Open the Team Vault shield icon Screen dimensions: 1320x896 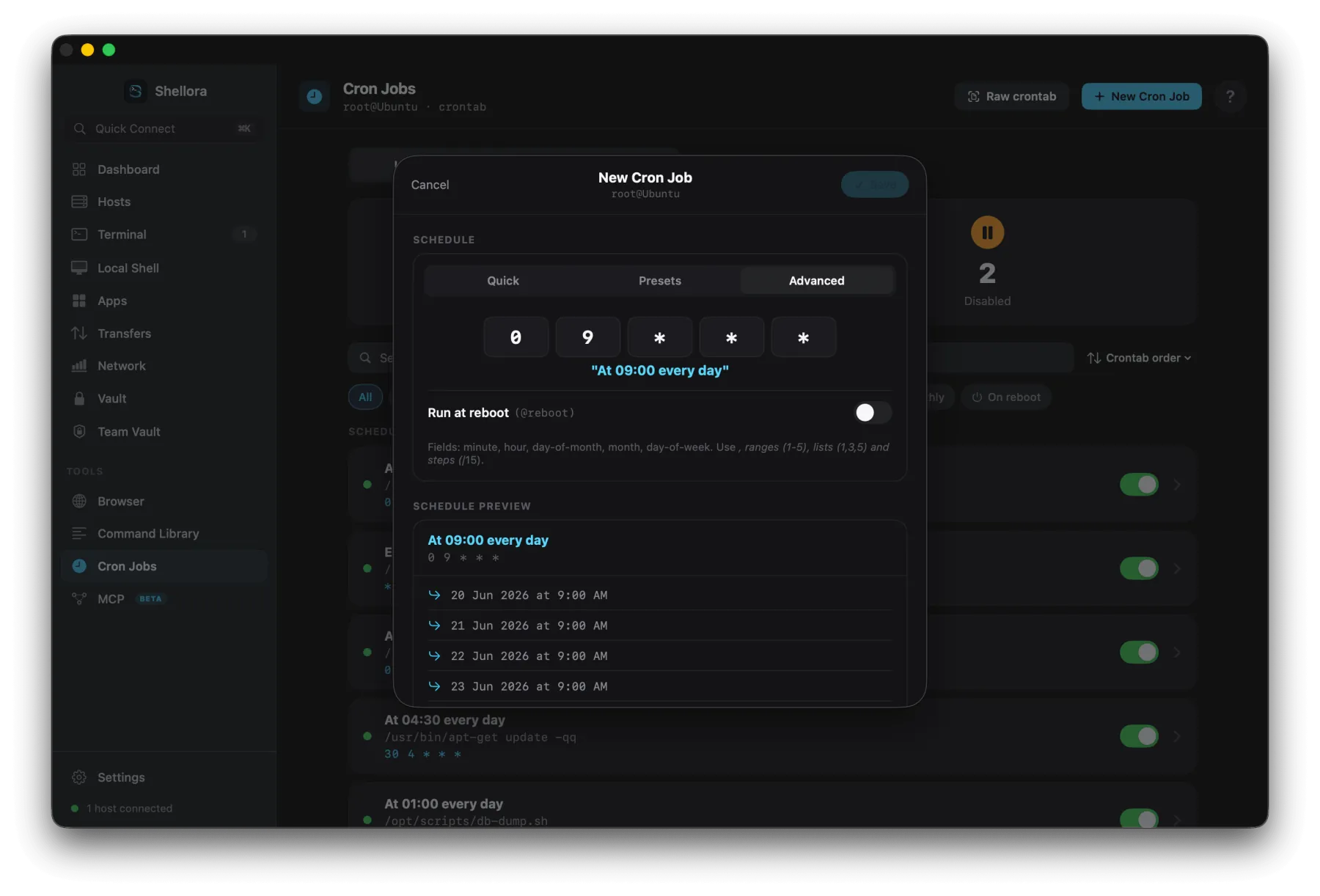point(79,431)
